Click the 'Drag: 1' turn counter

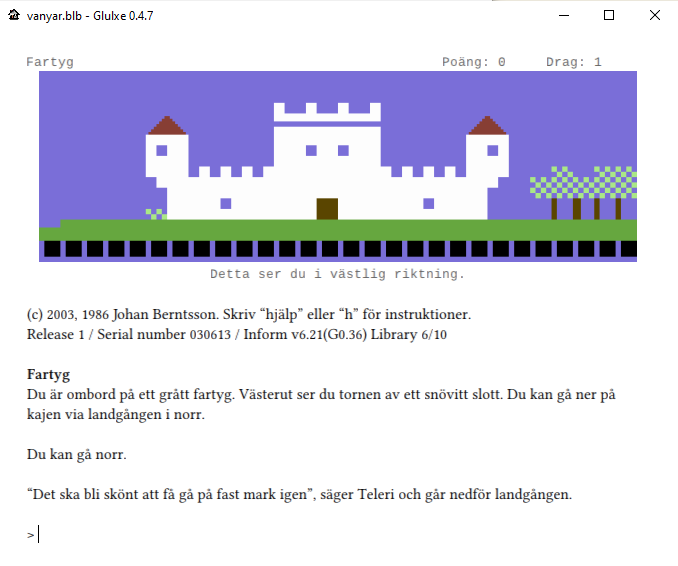573,62
